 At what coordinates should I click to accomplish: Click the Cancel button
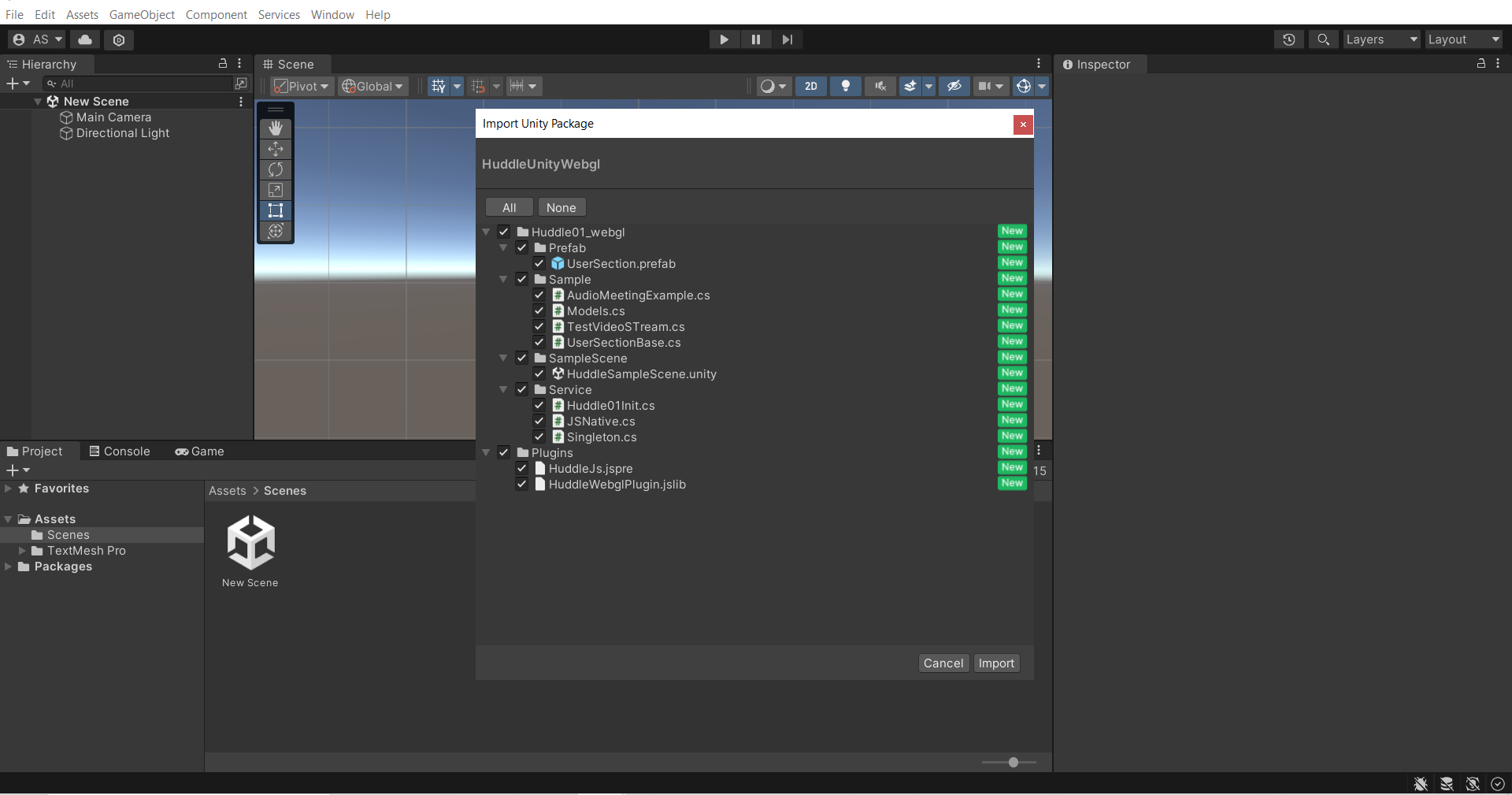(x=943, y=663)
